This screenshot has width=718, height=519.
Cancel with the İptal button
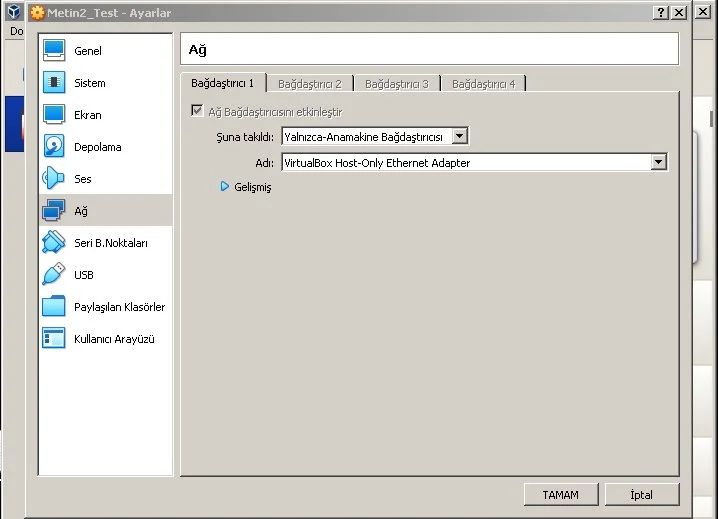(642, 495)
